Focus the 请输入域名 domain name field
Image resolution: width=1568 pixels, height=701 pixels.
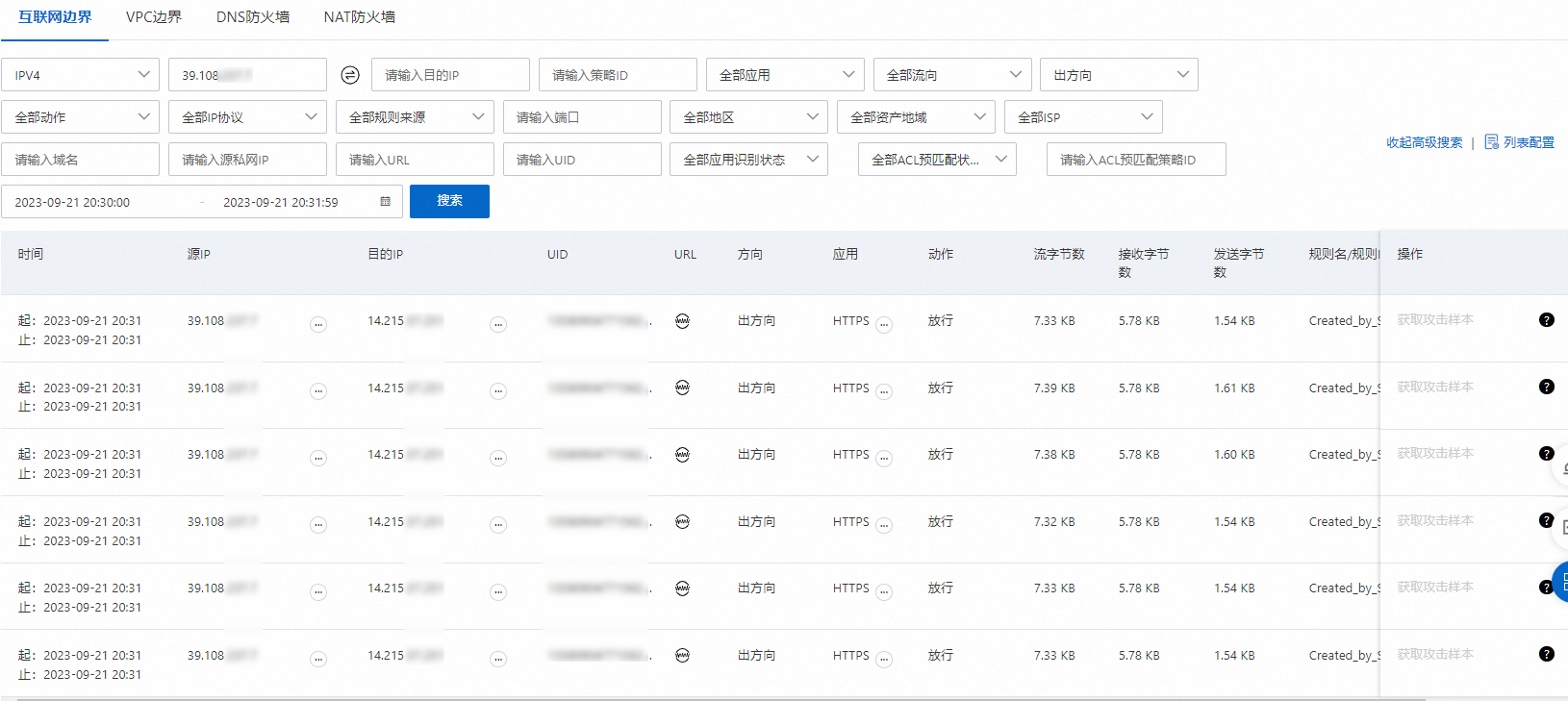(81, 160)
